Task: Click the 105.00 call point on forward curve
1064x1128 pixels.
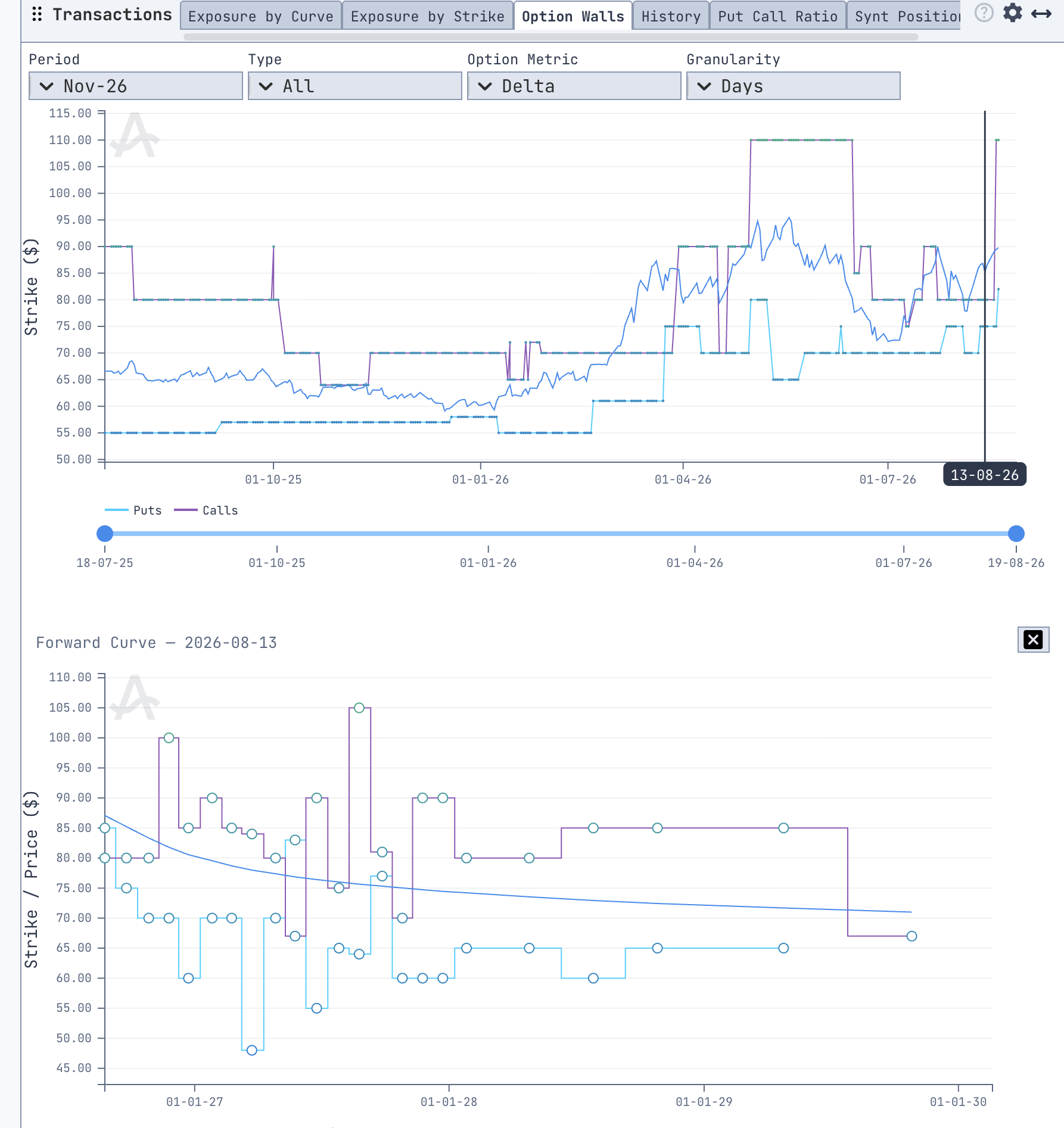Action: (x=359, y=708)
